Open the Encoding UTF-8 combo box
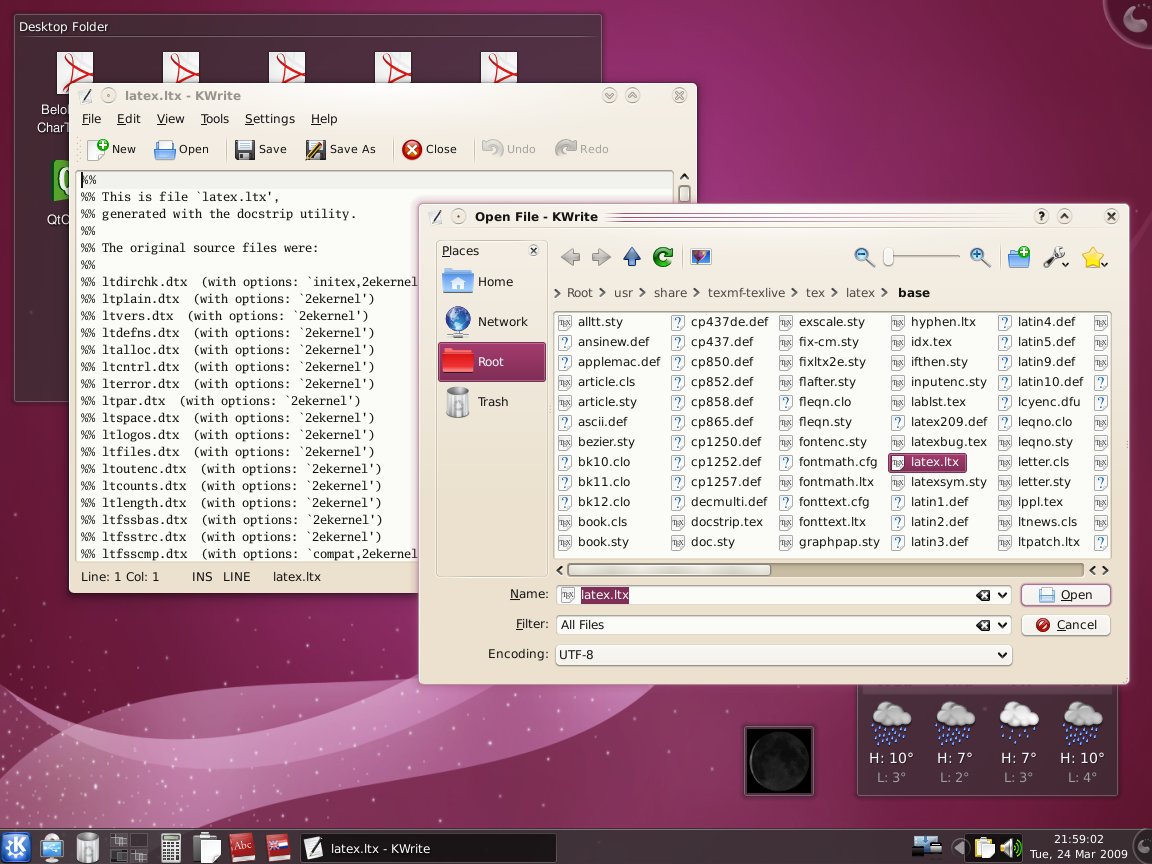The width and height of the screenshot is (1152, 864). click(783, 655)
